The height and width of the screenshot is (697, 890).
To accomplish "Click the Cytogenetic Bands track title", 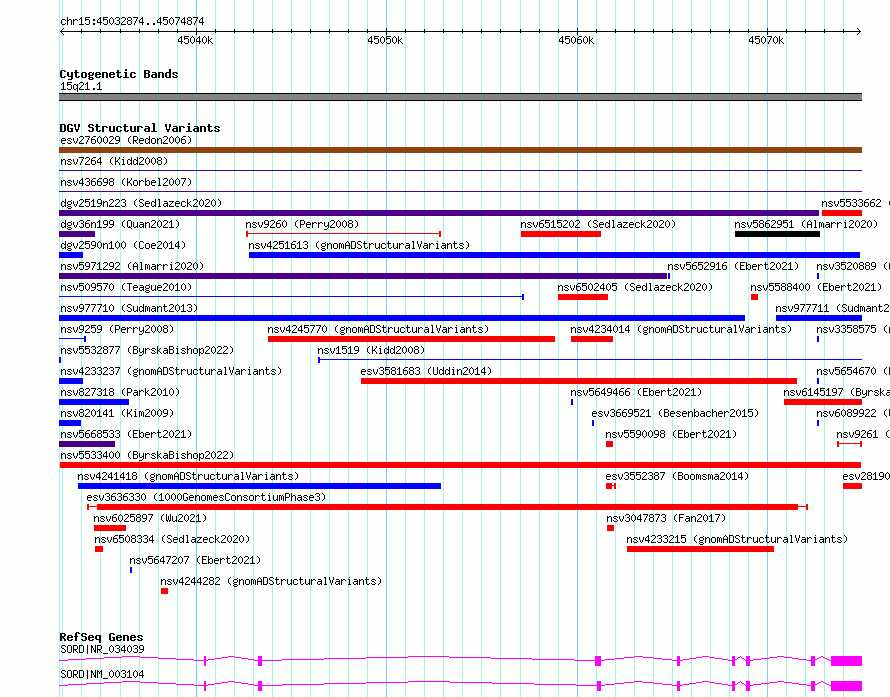I will (x=119, y=74).
